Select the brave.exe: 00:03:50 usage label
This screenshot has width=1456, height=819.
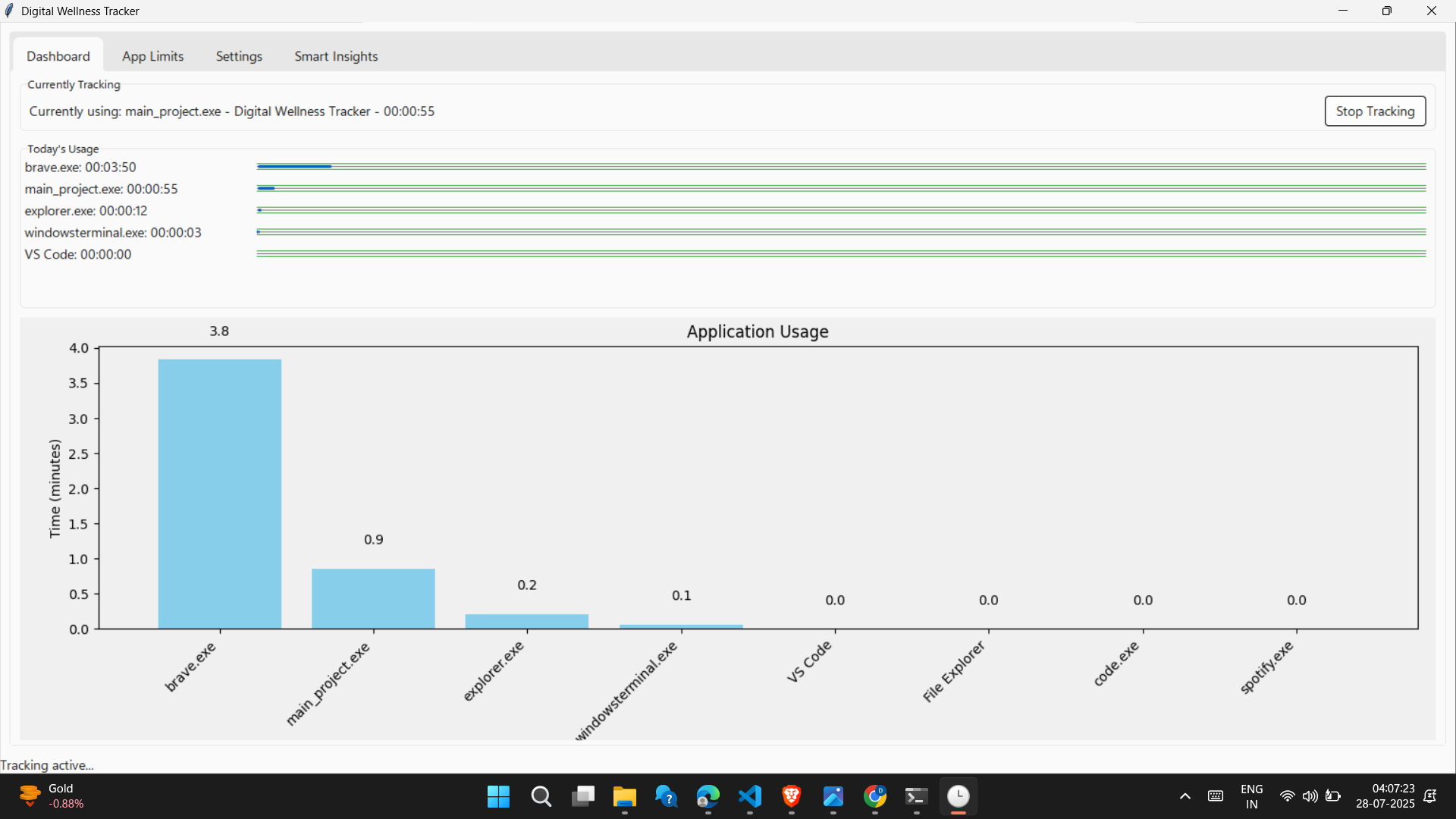[x=80, y=167]
